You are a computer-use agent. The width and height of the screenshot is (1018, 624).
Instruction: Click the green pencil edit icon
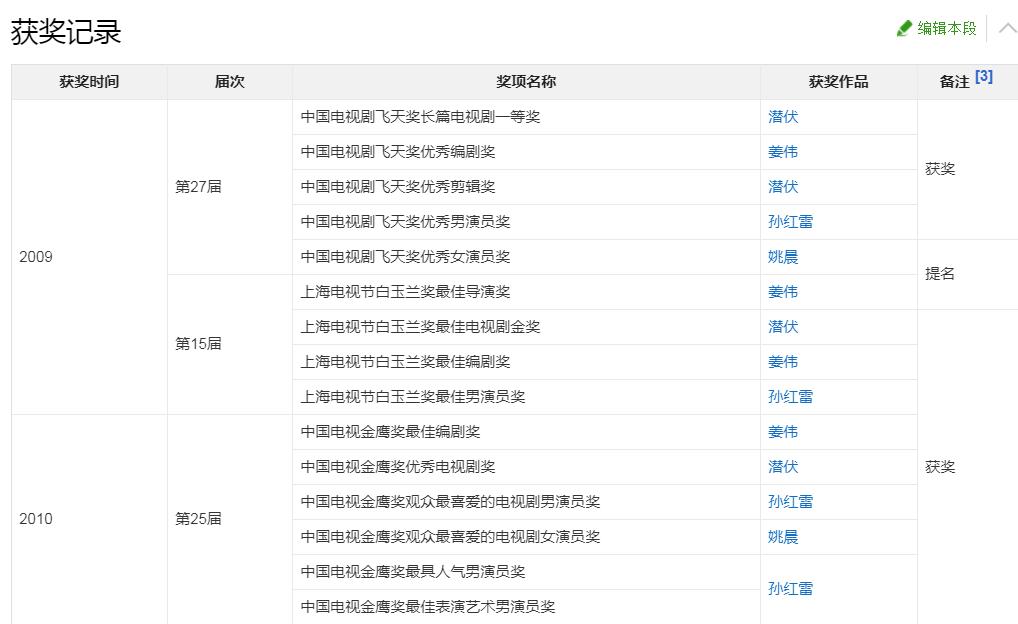[903, 28]
